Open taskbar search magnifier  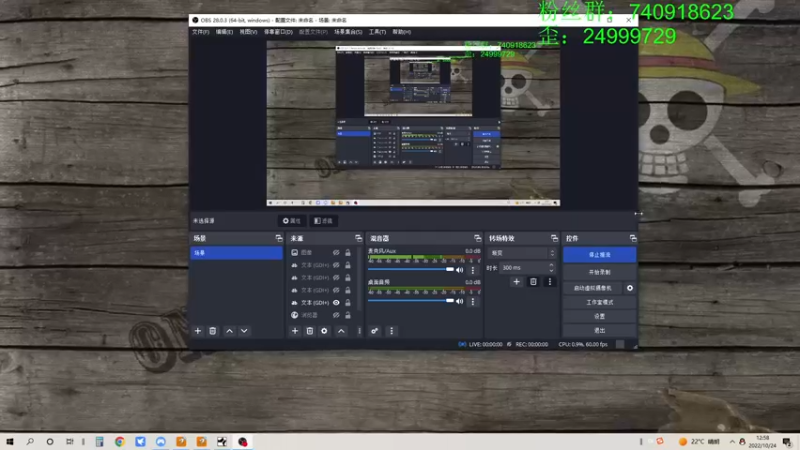pyautogui.click(x=30, y=442)
